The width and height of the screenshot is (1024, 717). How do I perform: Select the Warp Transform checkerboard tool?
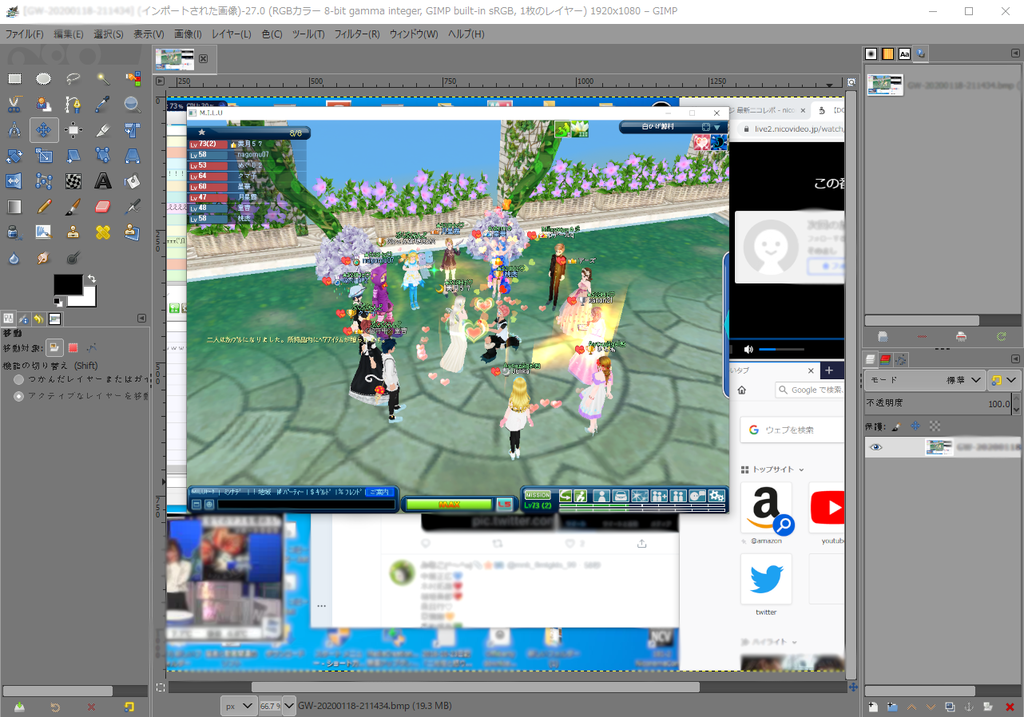pos(73,181)
